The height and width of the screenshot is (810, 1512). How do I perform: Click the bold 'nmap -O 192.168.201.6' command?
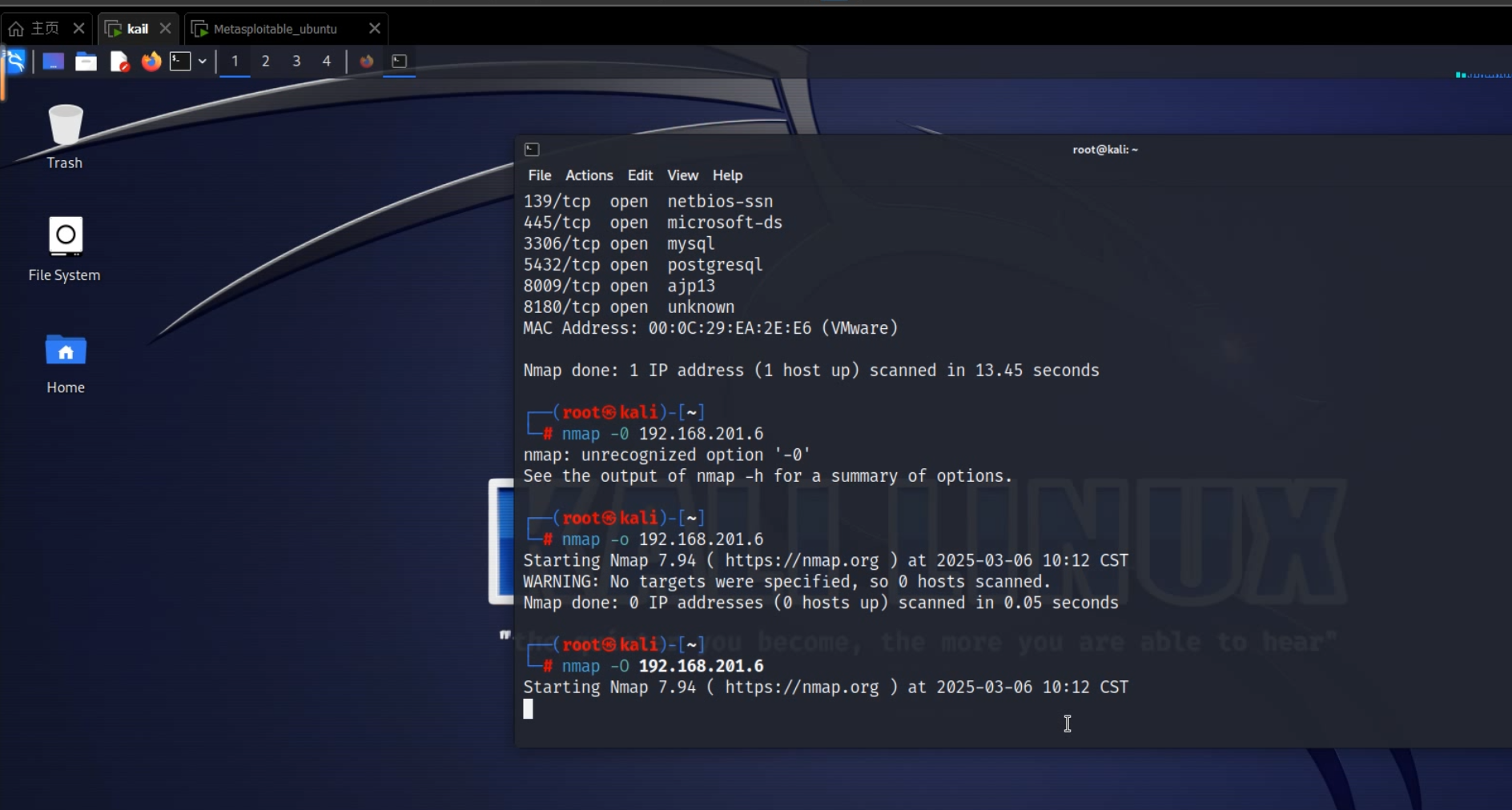click(662, 666)
